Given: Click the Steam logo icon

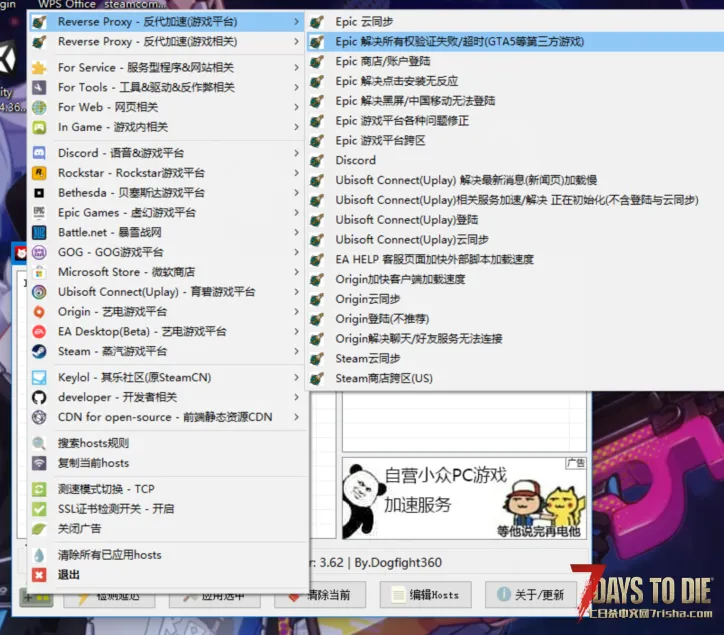Looking at the screenshot, I should [x=39, y=351].
